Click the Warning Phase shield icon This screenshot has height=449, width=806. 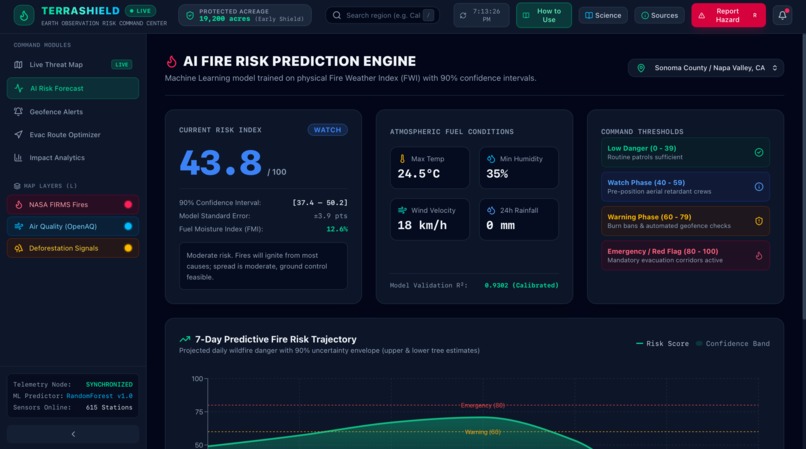point(759,221)
